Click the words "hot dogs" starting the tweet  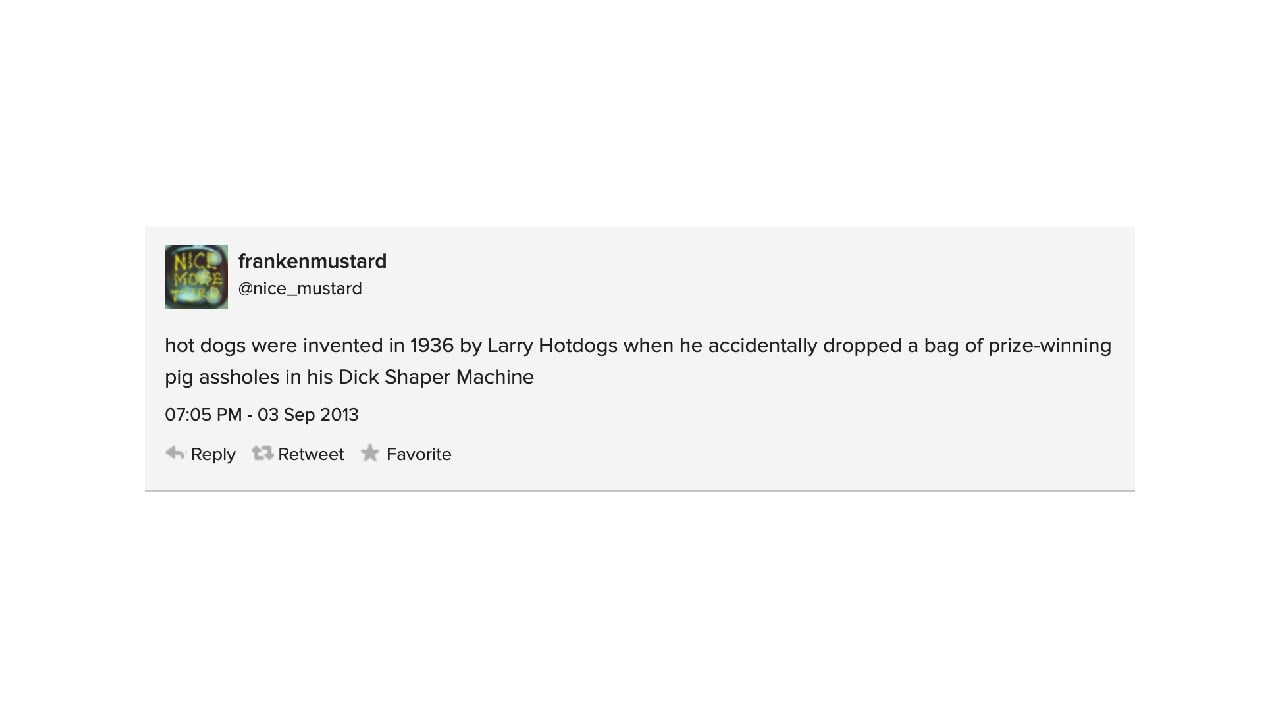(x=205, y=346)
